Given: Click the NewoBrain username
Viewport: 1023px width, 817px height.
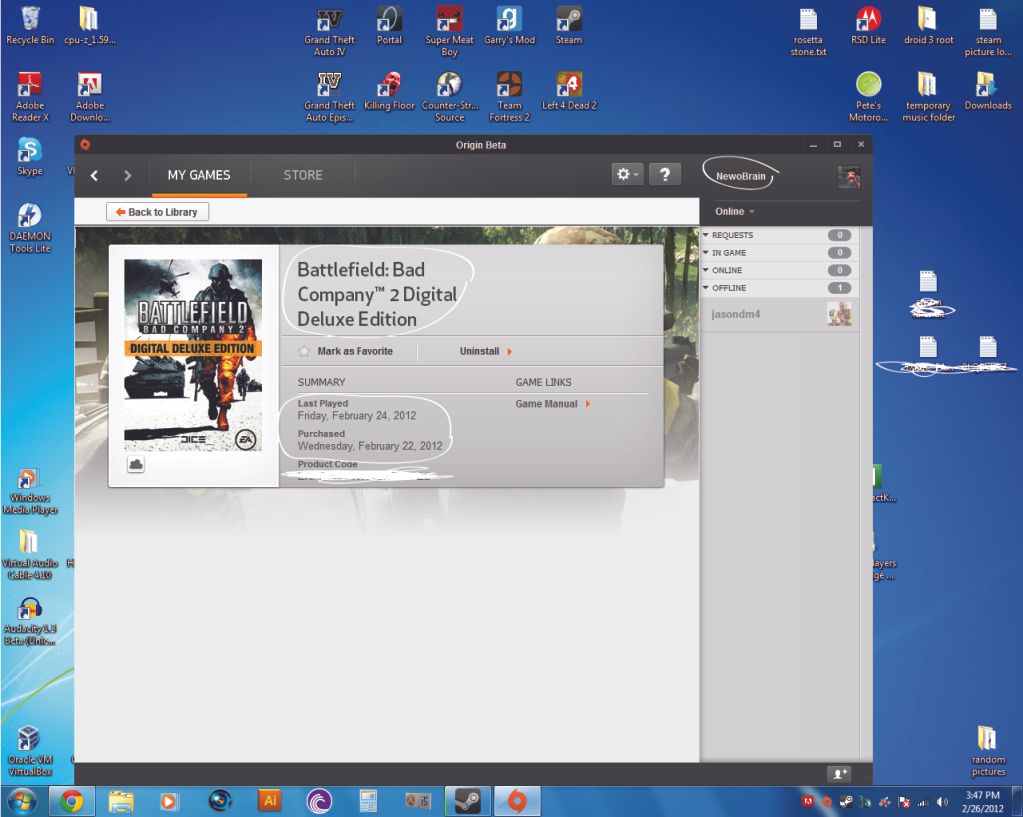Looking at the screenshot, I should point(741,176).
